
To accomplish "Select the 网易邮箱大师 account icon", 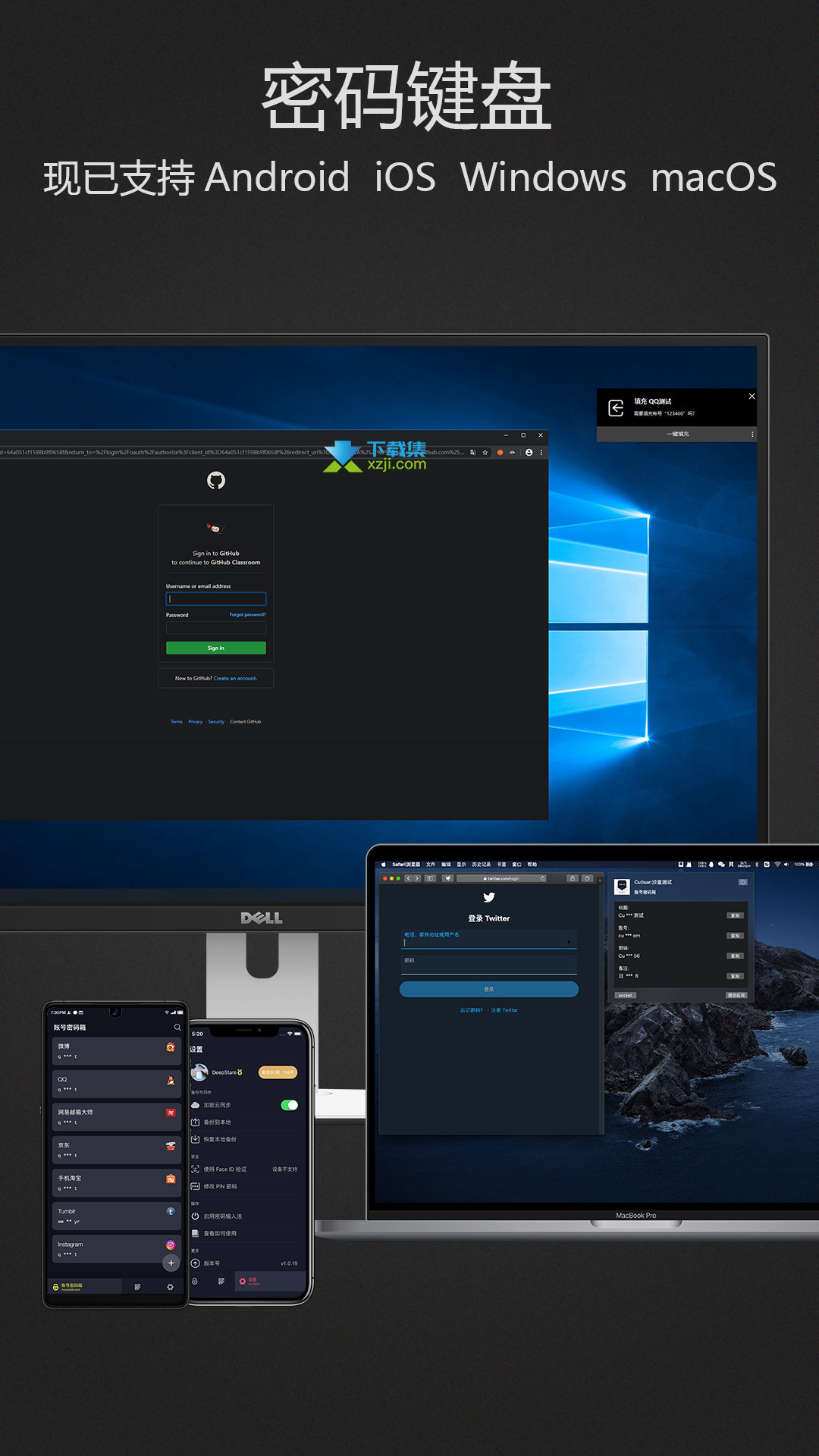I will point(171,1112).
